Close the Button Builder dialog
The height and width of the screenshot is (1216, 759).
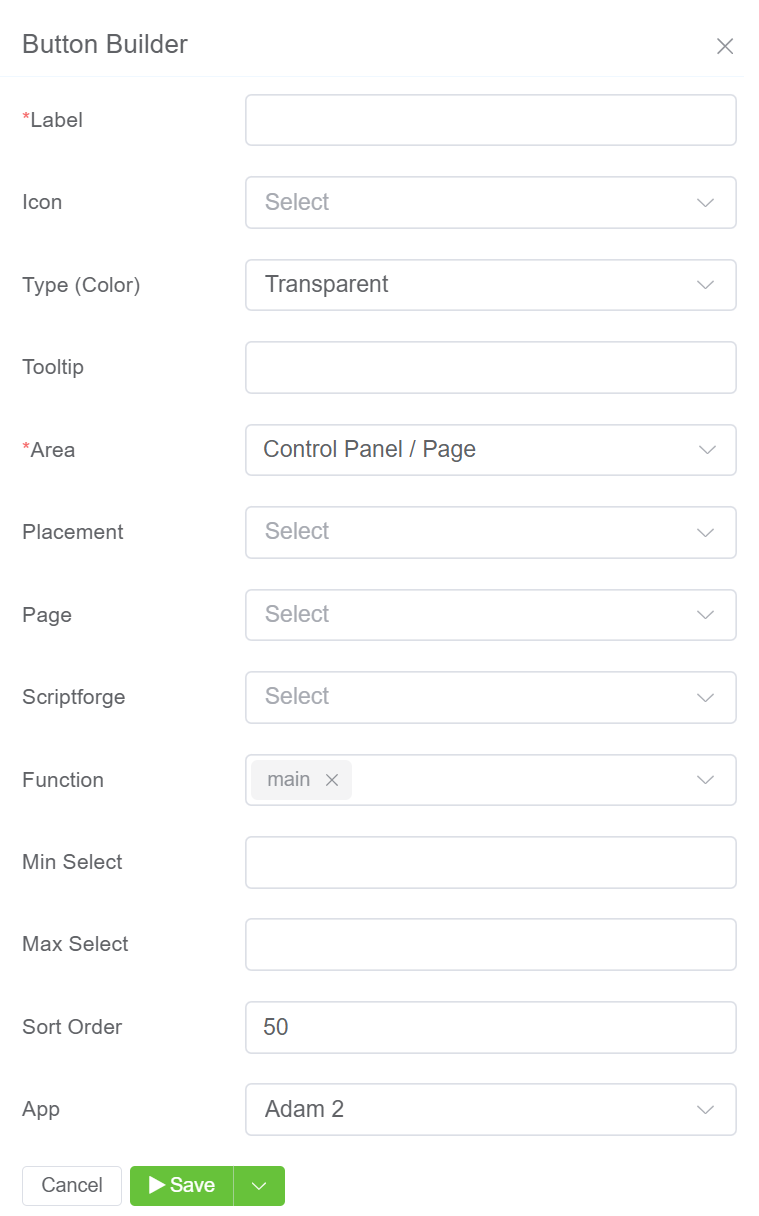pos(725,46)
